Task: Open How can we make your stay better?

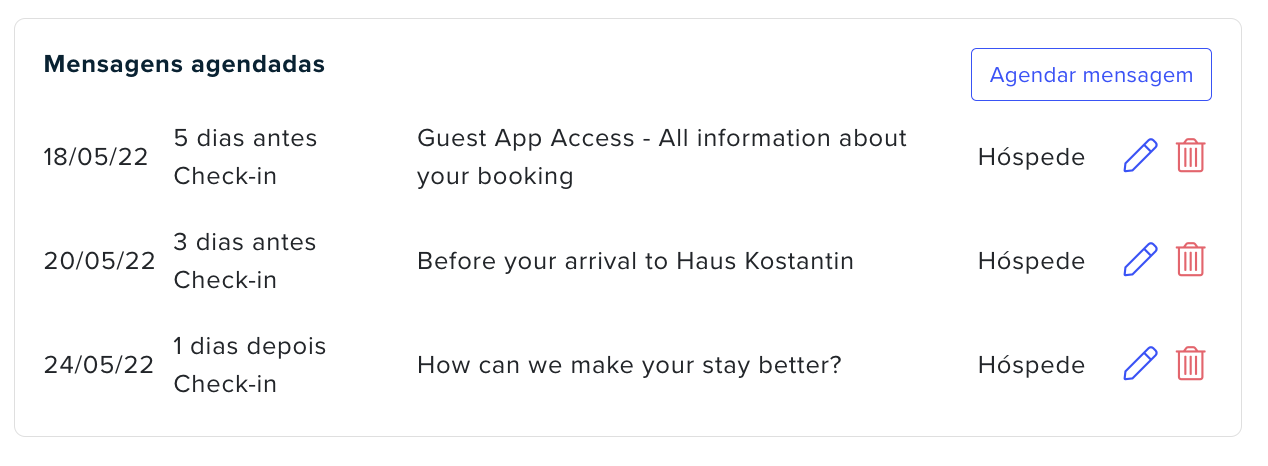Action: pyautogui.click(x=629, y=365)
